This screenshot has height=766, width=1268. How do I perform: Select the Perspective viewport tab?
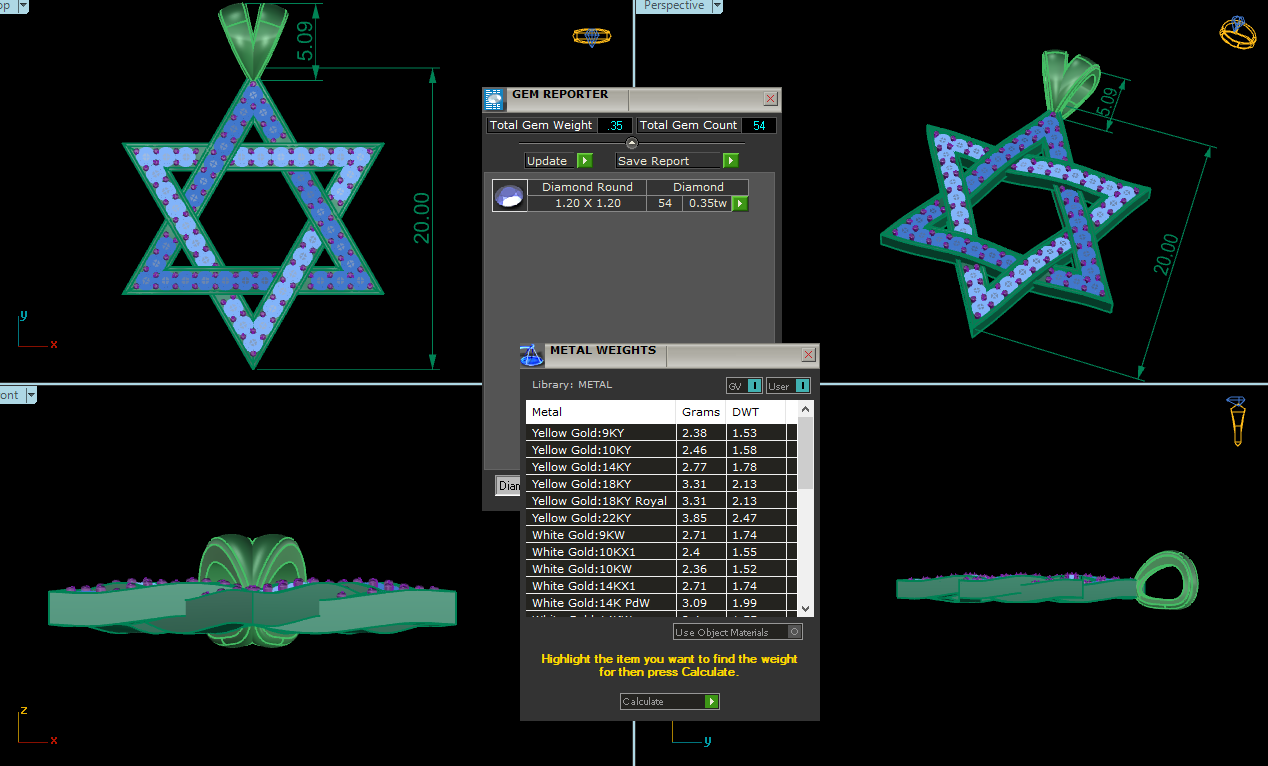point(673,6)
